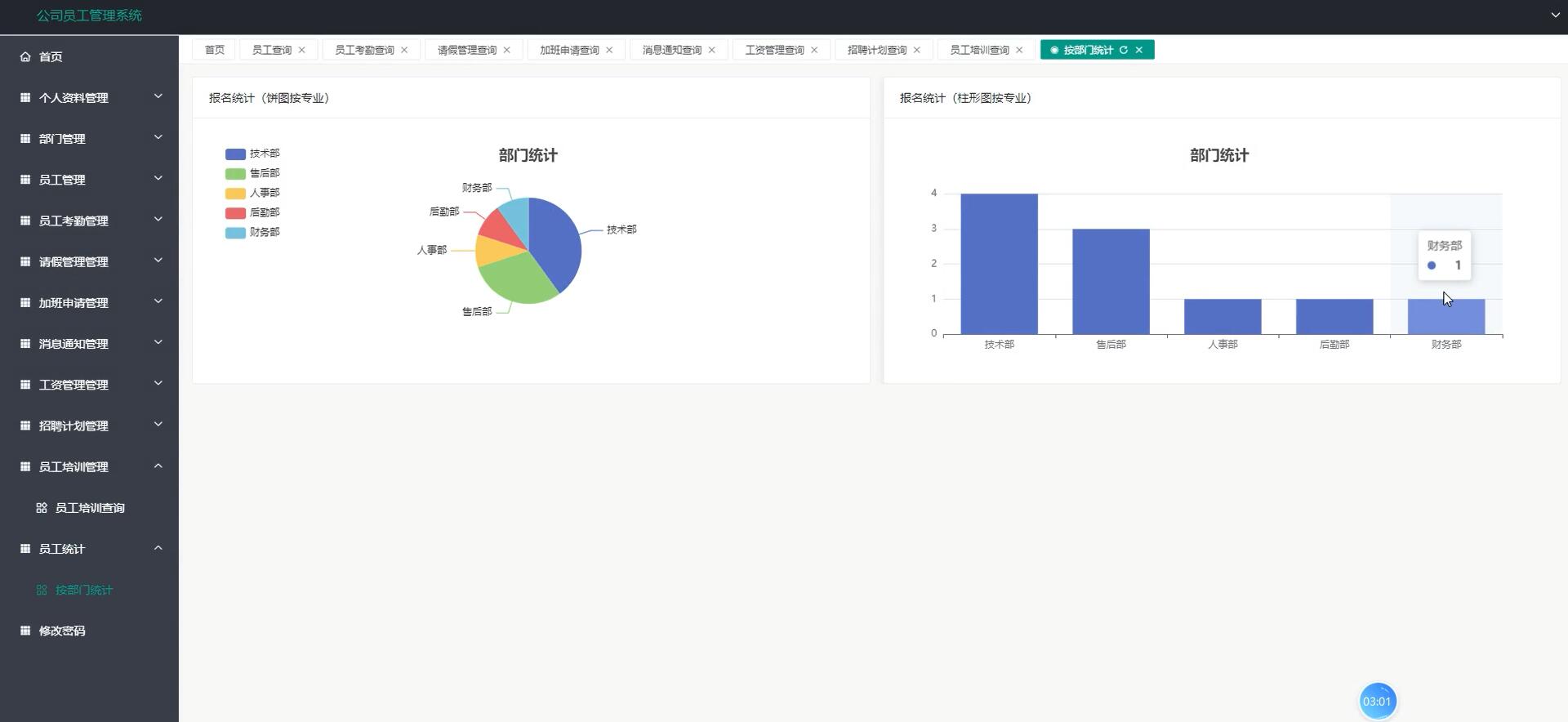
Task: Close the 员工考勤查询 tab
Action: point(404,50)
